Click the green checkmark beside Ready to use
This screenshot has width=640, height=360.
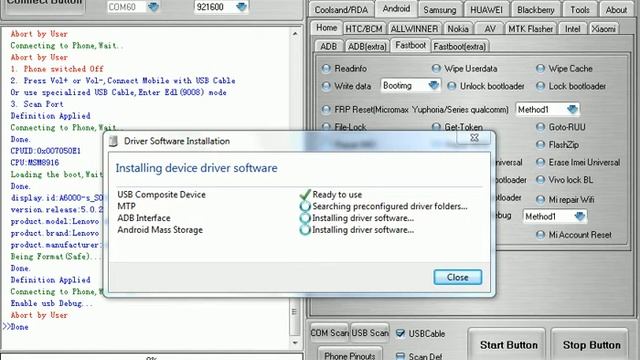pos(305,194)
